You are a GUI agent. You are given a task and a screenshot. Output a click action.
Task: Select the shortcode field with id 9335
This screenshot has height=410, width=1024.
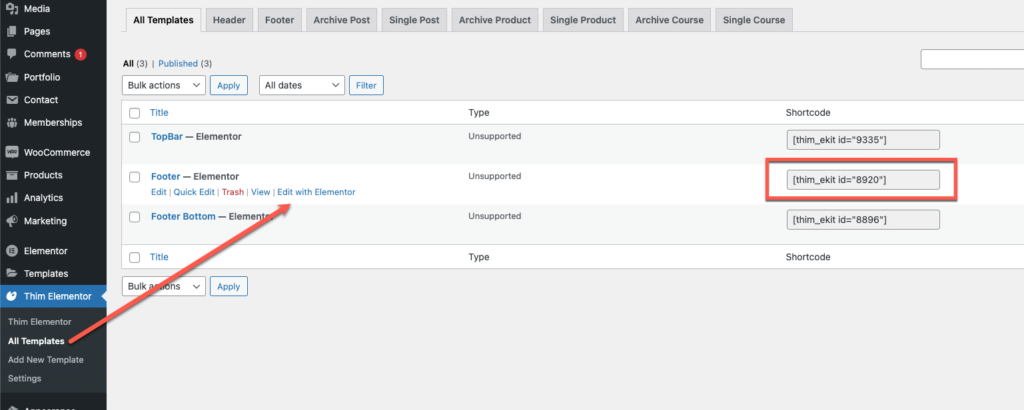pyautogui.click(x=863, y=140)
